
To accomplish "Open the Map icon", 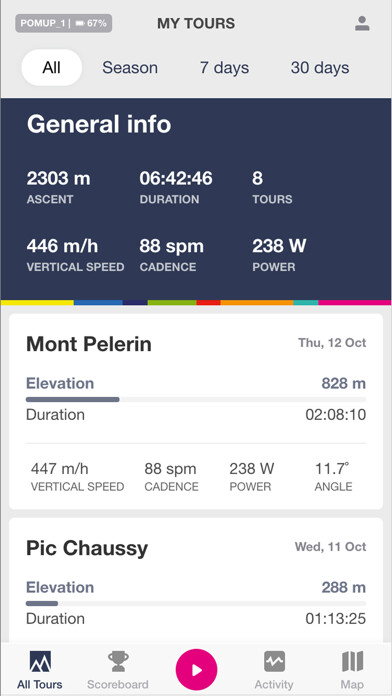I will (353, 662).
